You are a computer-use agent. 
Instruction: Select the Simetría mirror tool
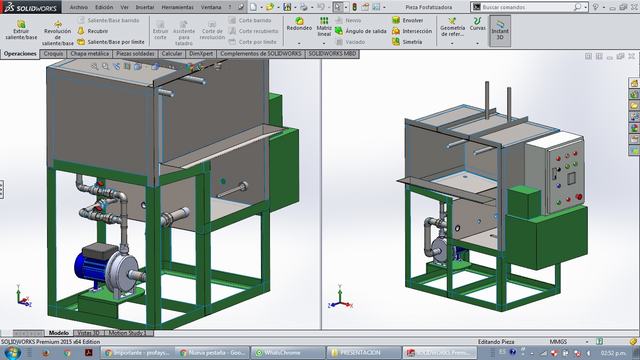coord(407,42)
